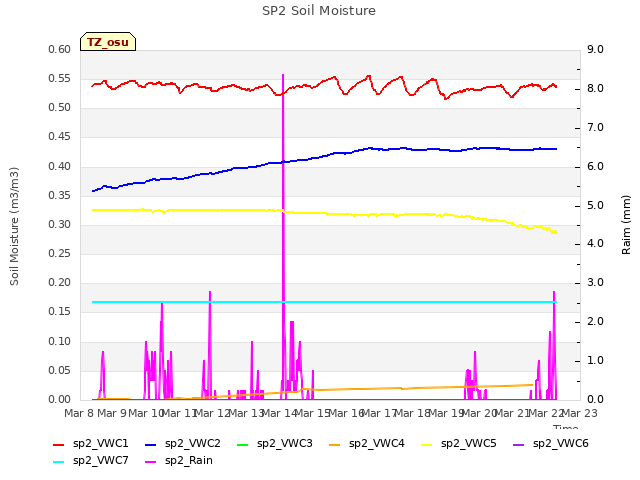Click the 7.0 right axis value

[x=595, y=127]
